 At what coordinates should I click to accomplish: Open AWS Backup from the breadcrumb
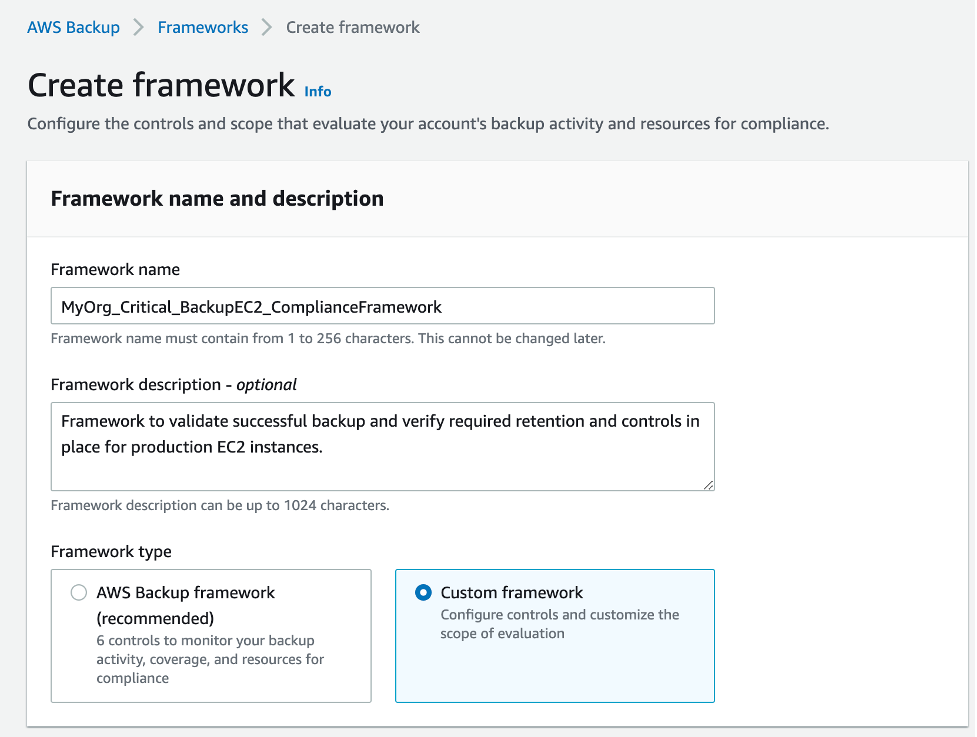click(73, 27)
